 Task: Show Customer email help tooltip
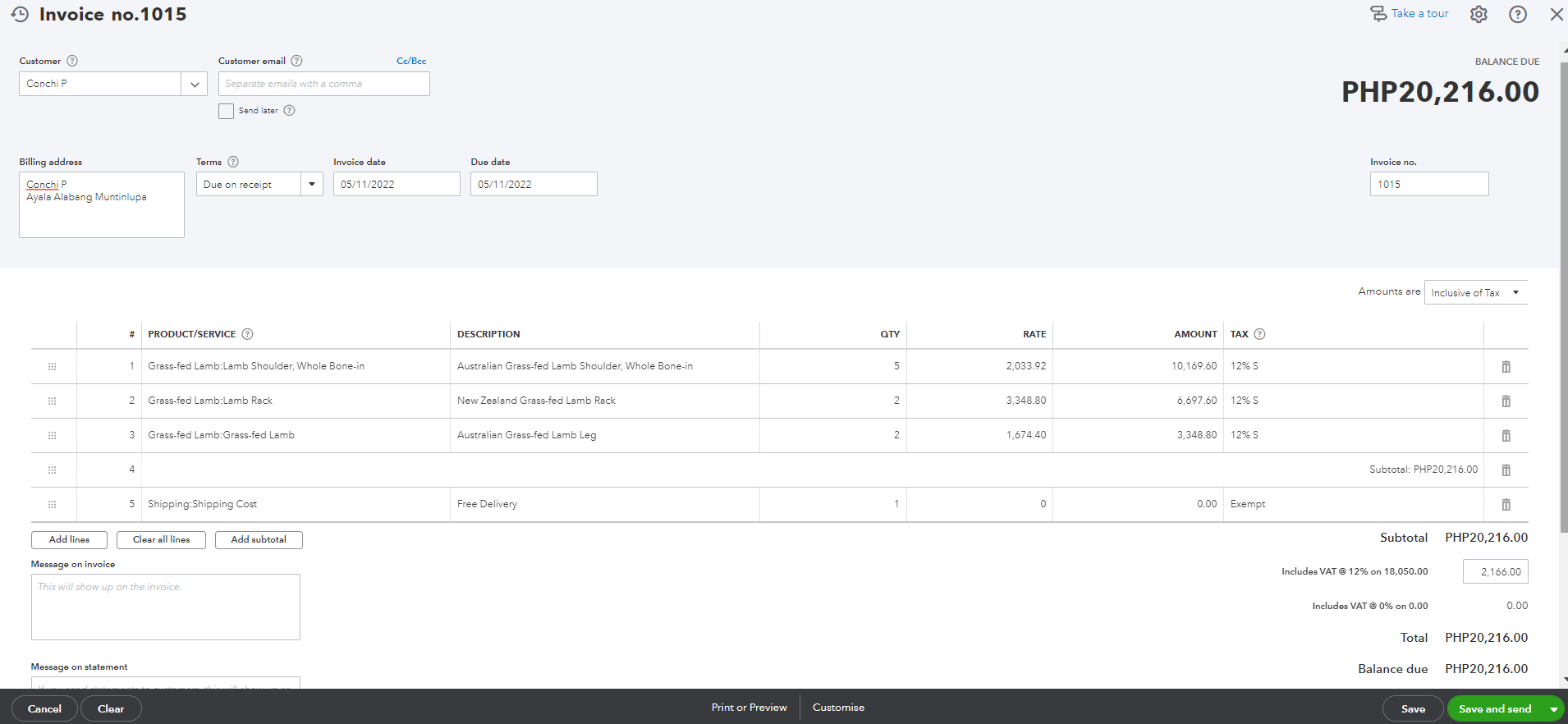coord(297,61)
